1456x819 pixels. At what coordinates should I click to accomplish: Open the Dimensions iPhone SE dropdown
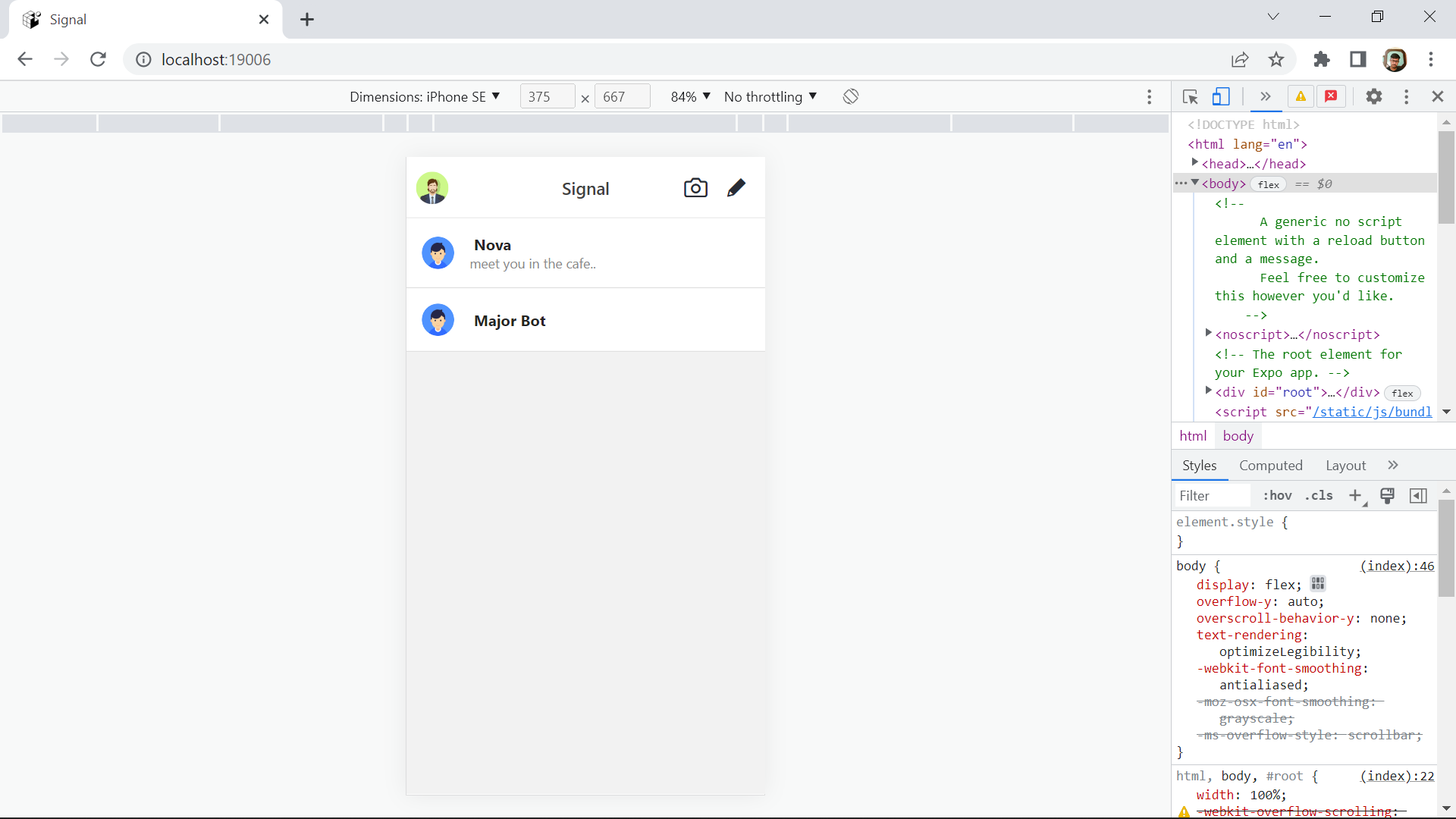click(x=425, y=96)
